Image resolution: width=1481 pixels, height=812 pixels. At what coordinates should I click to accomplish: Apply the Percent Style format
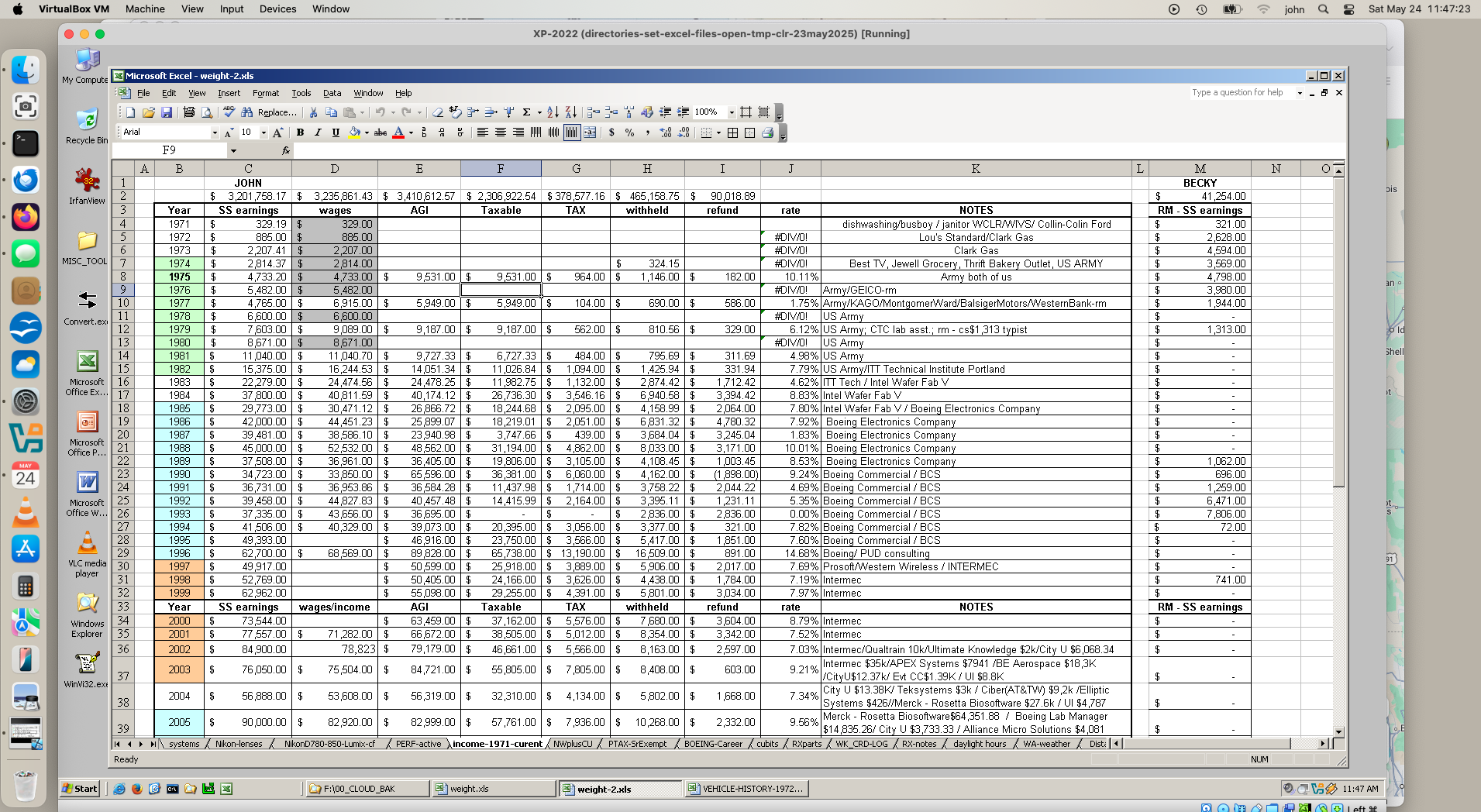629,132
